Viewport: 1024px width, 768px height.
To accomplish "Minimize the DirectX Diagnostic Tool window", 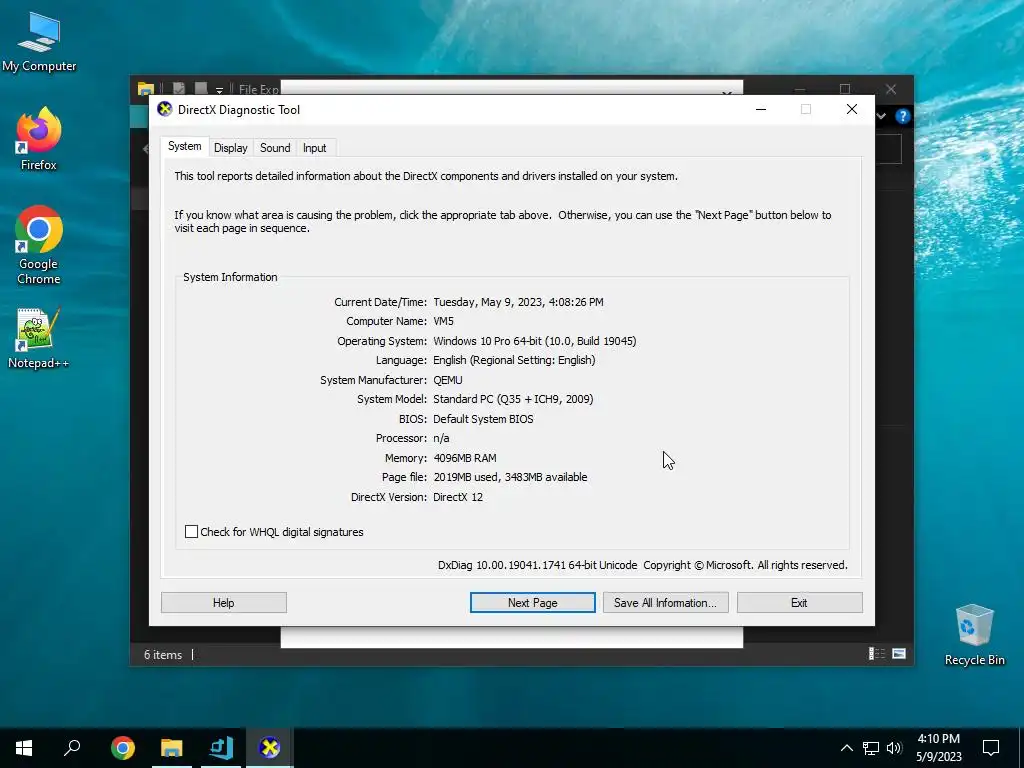I will point(761,109).
